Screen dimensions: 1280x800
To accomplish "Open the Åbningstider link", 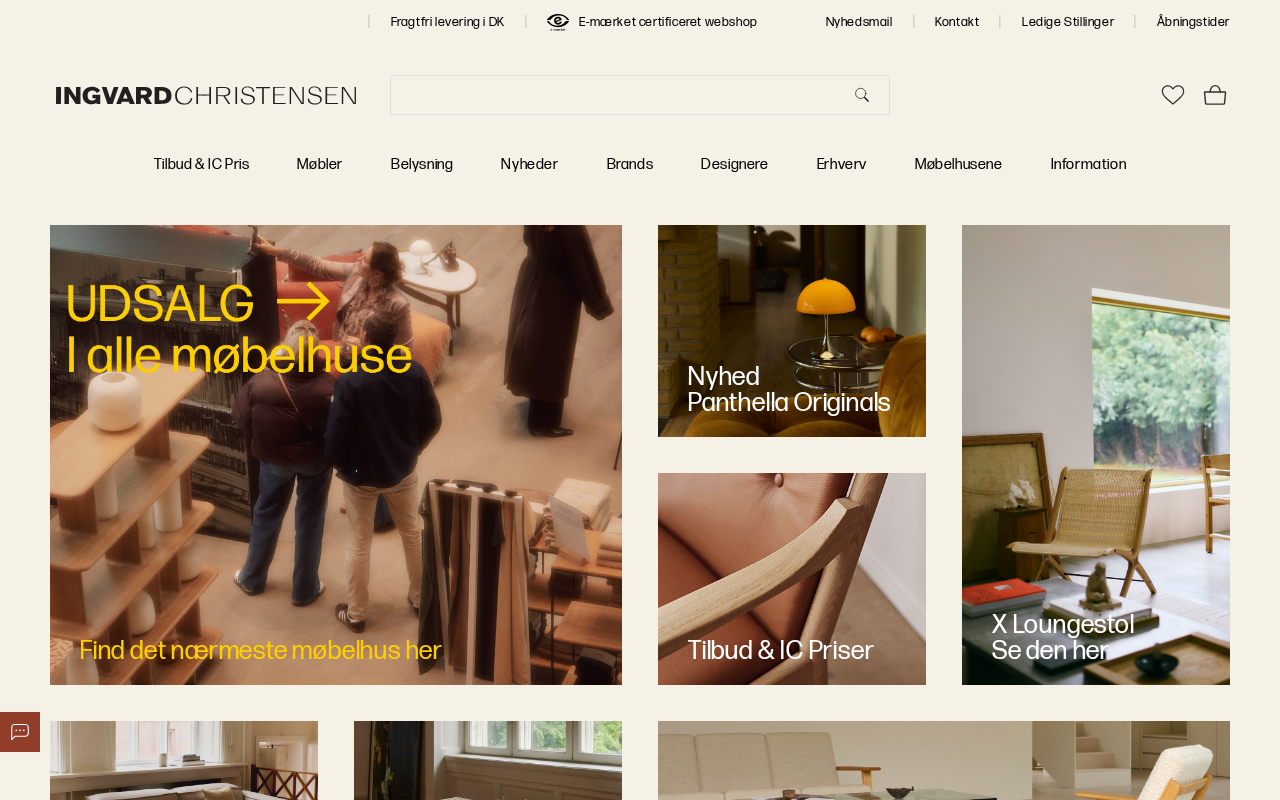I will tap(1193, 22).
